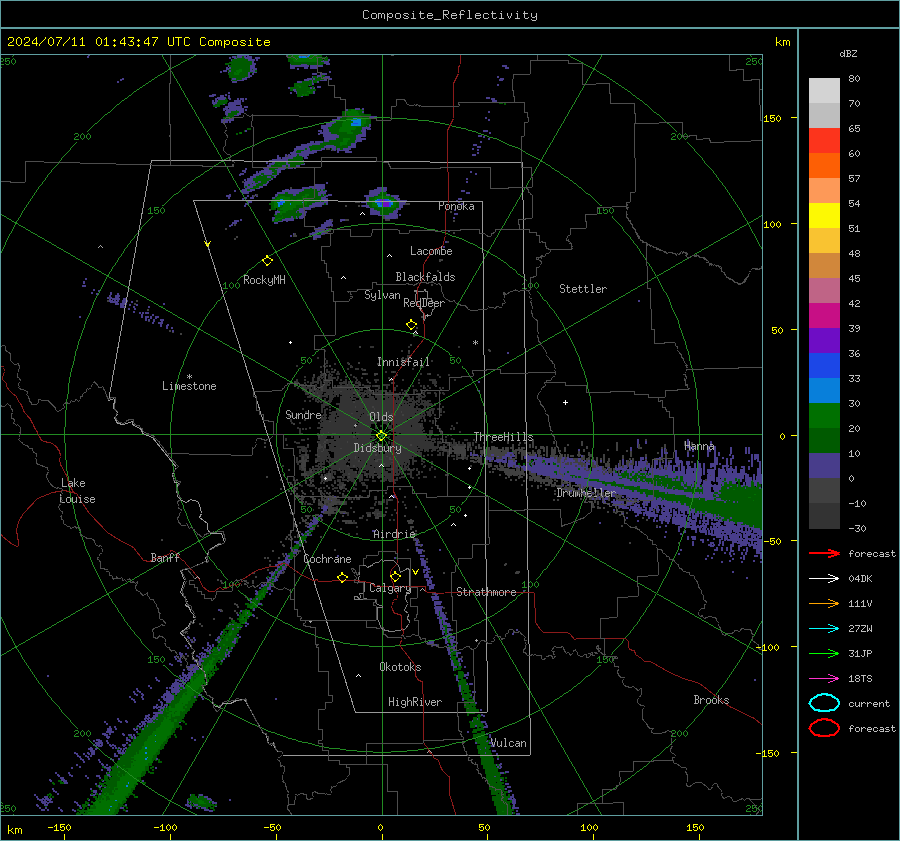Click the Lake Louise label
The width and height of the screenshot is (900, 841).
pos(77,491)
